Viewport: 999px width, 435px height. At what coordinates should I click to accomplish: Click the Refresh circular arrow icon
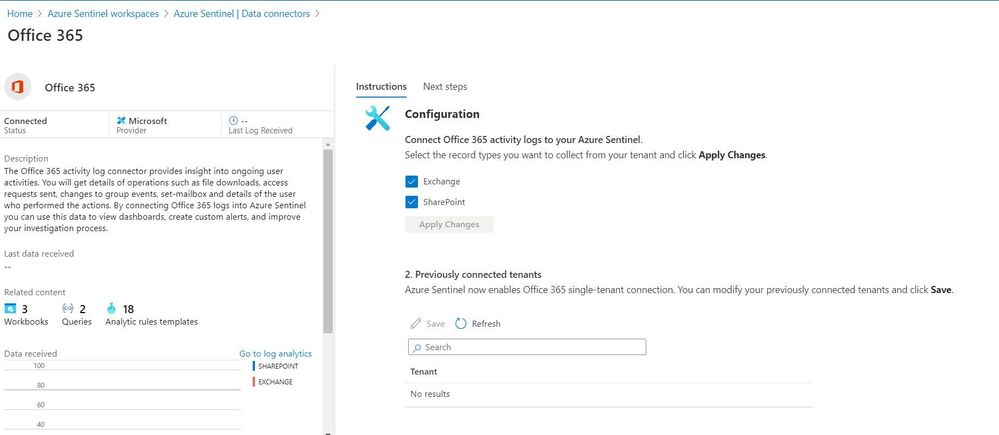(461, 324)
